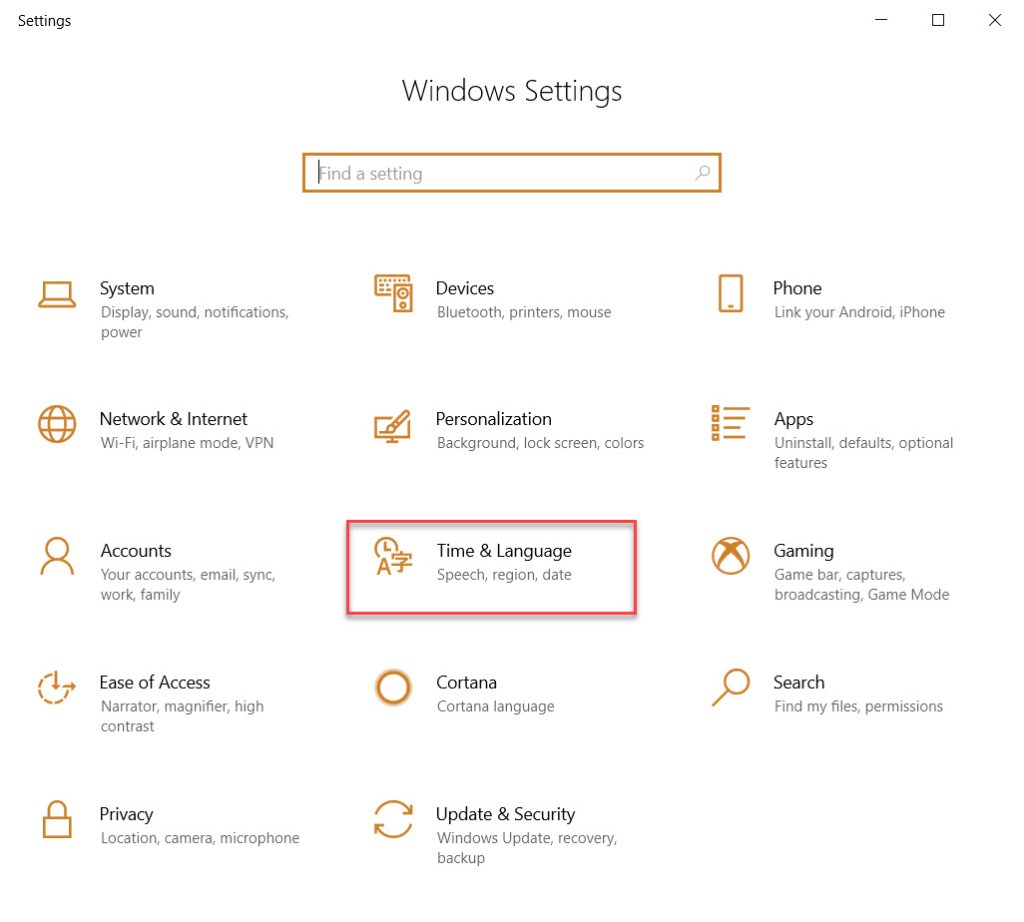1024x922 pixels.
Task: Open Ease of Access dashed clock icon
Action: 57,688
